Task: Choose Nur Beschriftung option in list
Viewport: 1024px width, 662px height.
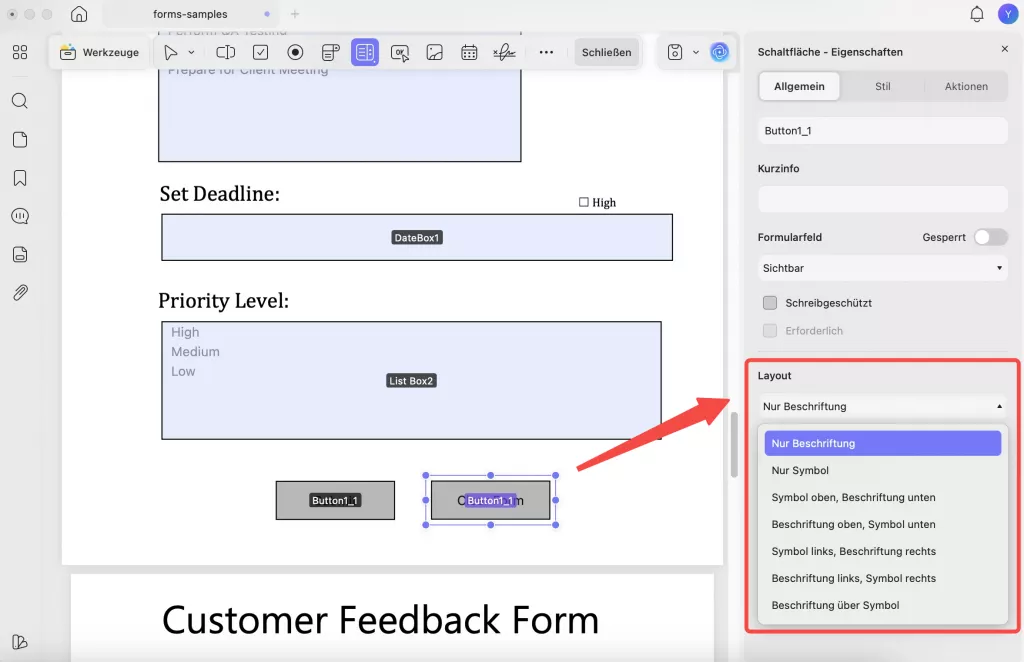Action: (x=882, y=443)
